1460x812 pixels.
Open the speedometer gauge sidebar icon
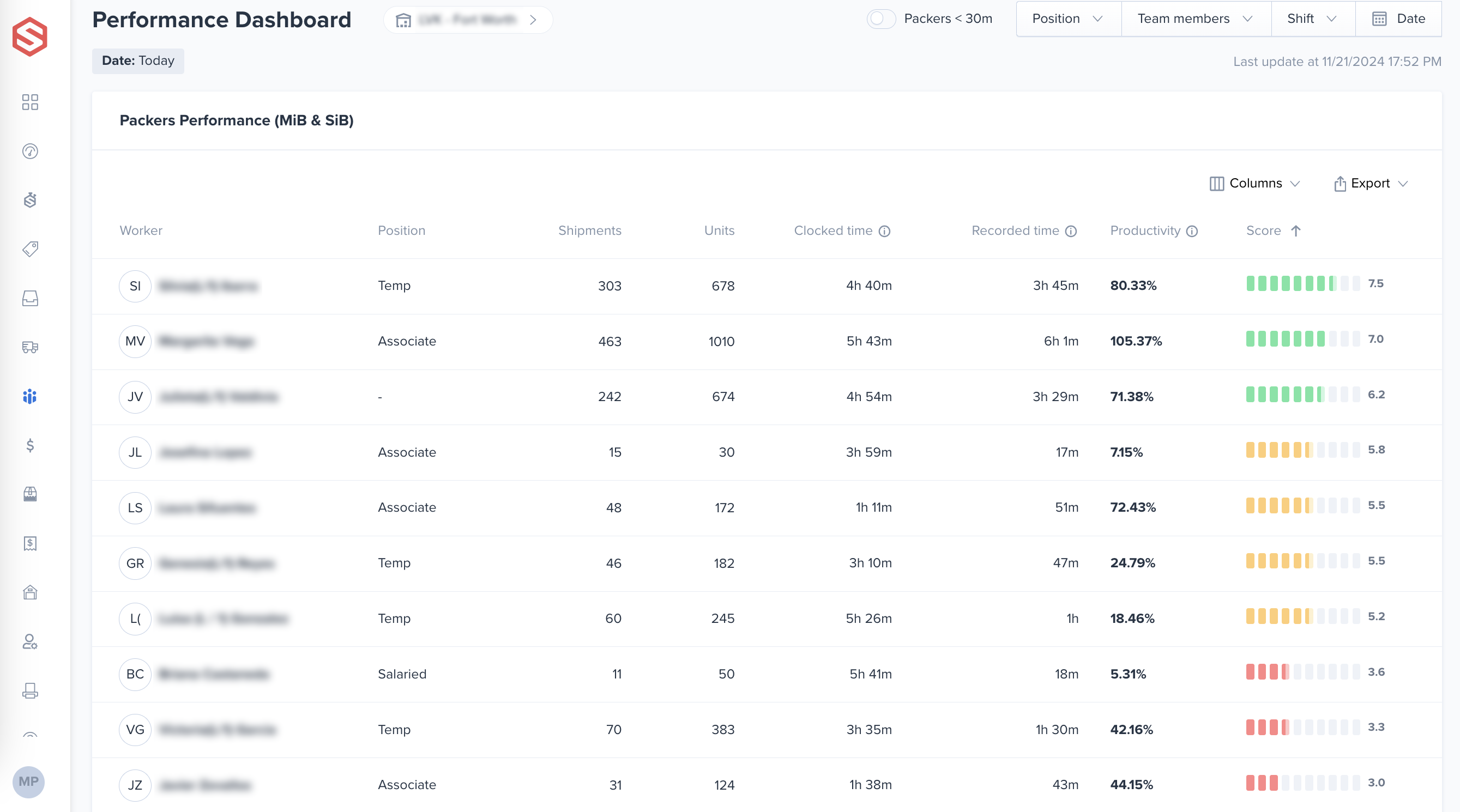[30, 152]
